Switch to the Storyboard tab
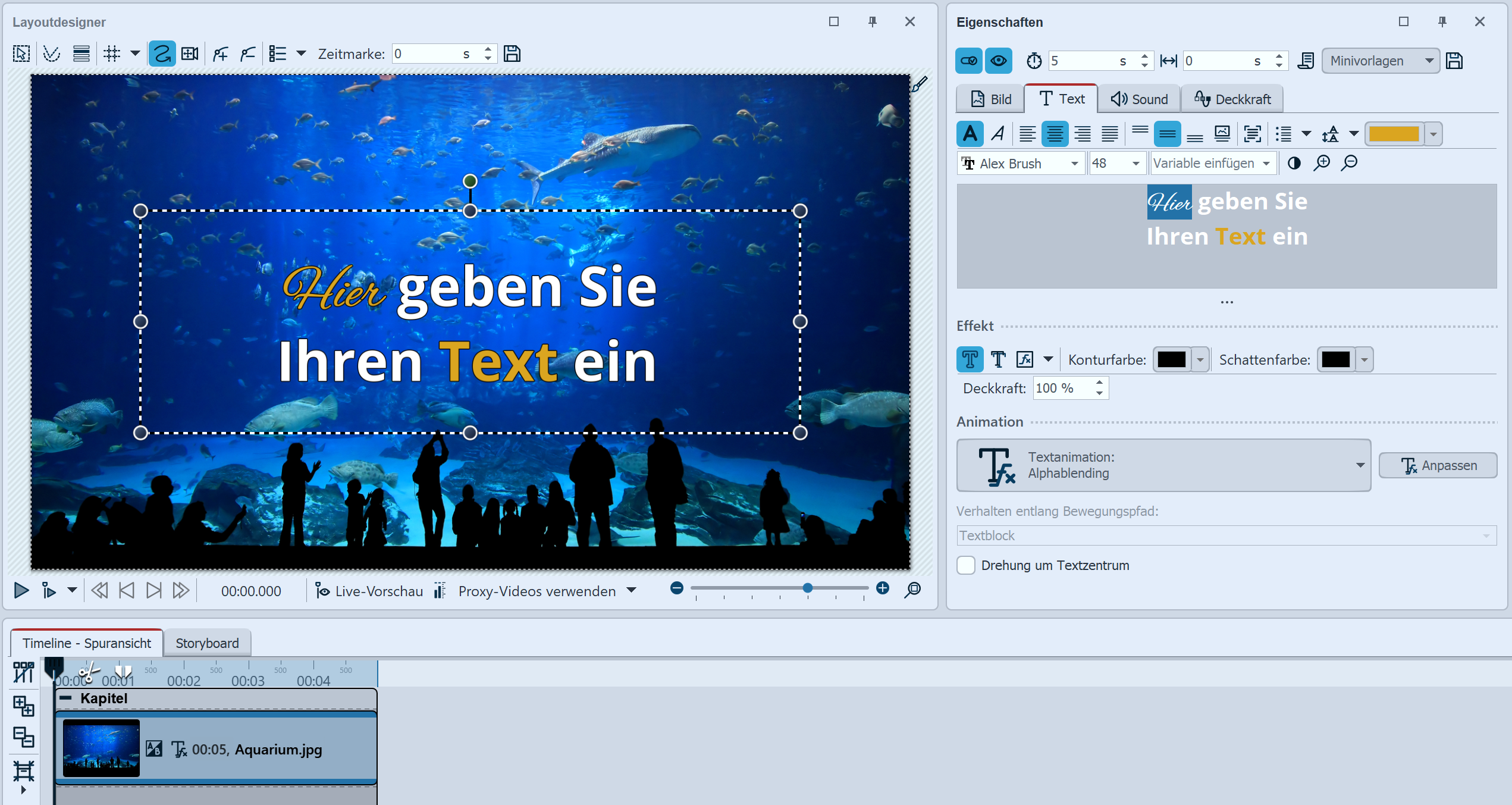 tap(207, 643)
